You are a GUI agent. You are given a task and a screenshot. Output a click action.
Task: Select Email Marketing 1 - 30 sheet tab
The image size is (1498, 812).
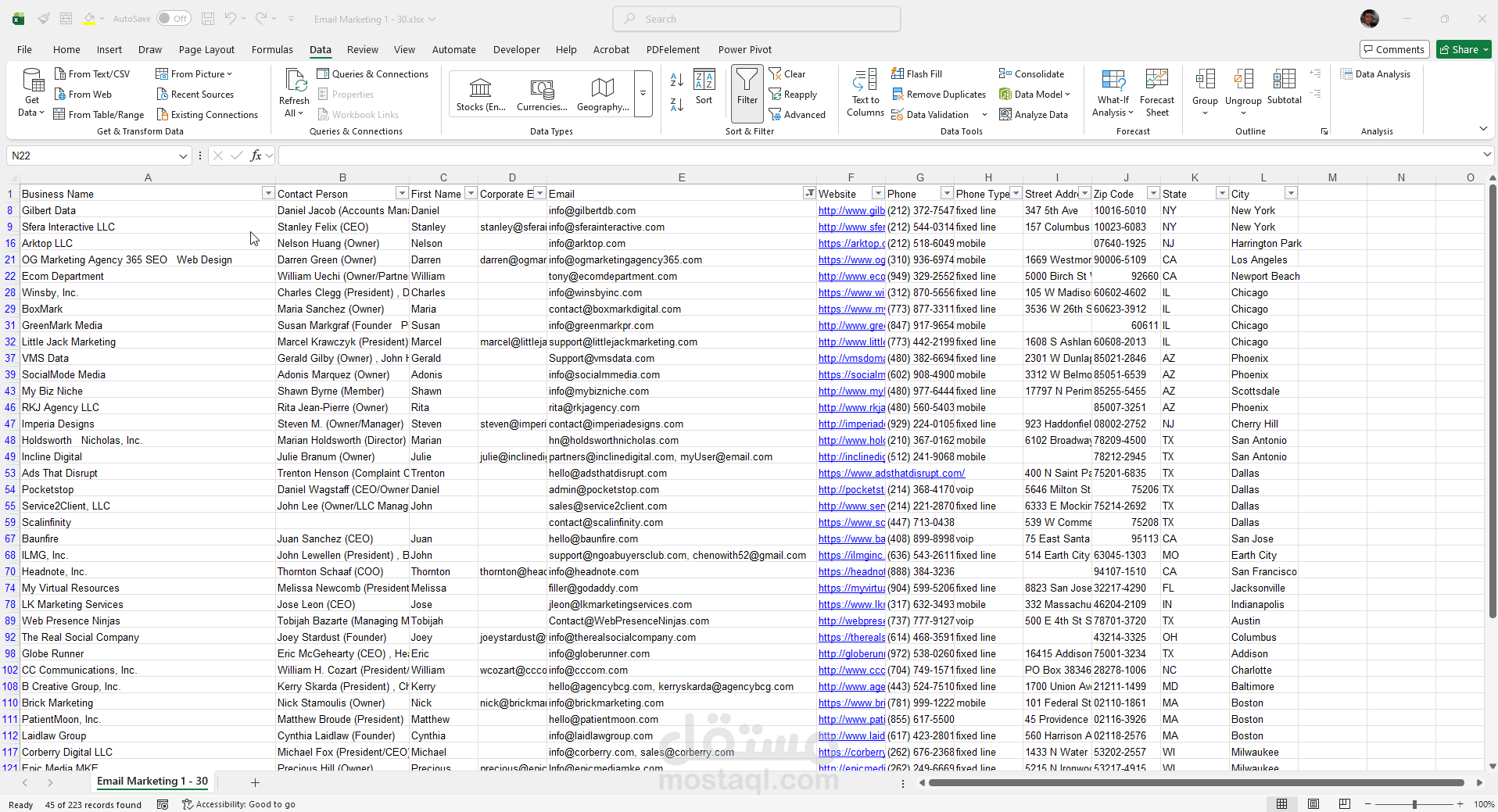pos(152,782)
